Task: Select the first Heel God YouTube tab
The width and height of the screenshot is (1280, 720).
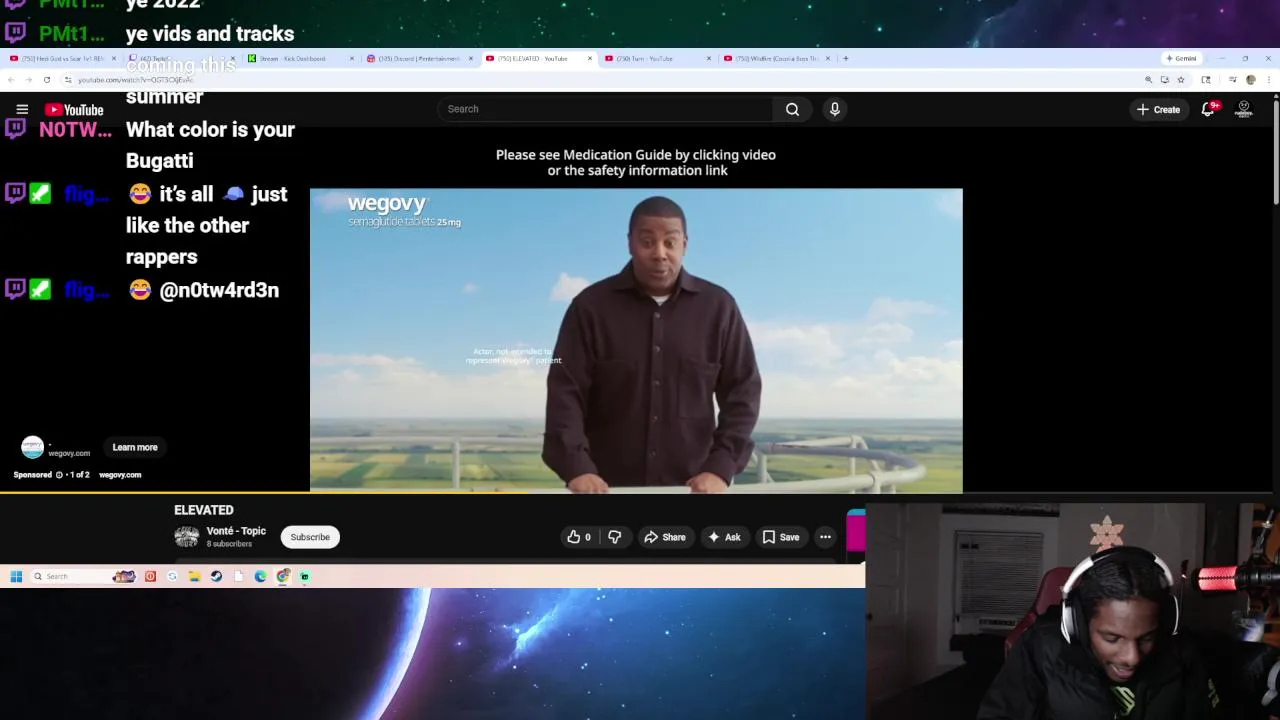Action: tap(60, 58)
